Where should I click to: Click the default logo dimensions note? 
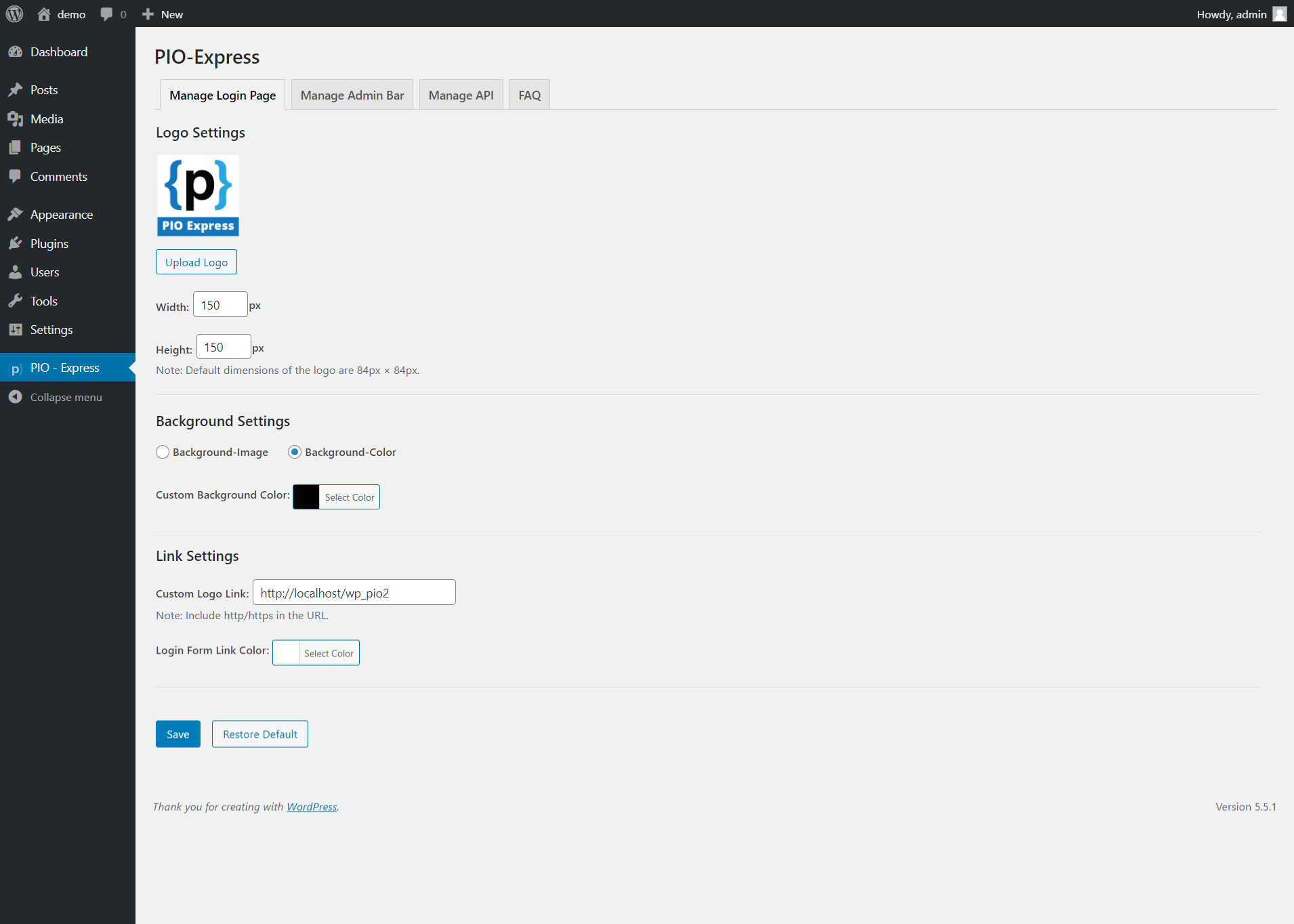[288, 371]
